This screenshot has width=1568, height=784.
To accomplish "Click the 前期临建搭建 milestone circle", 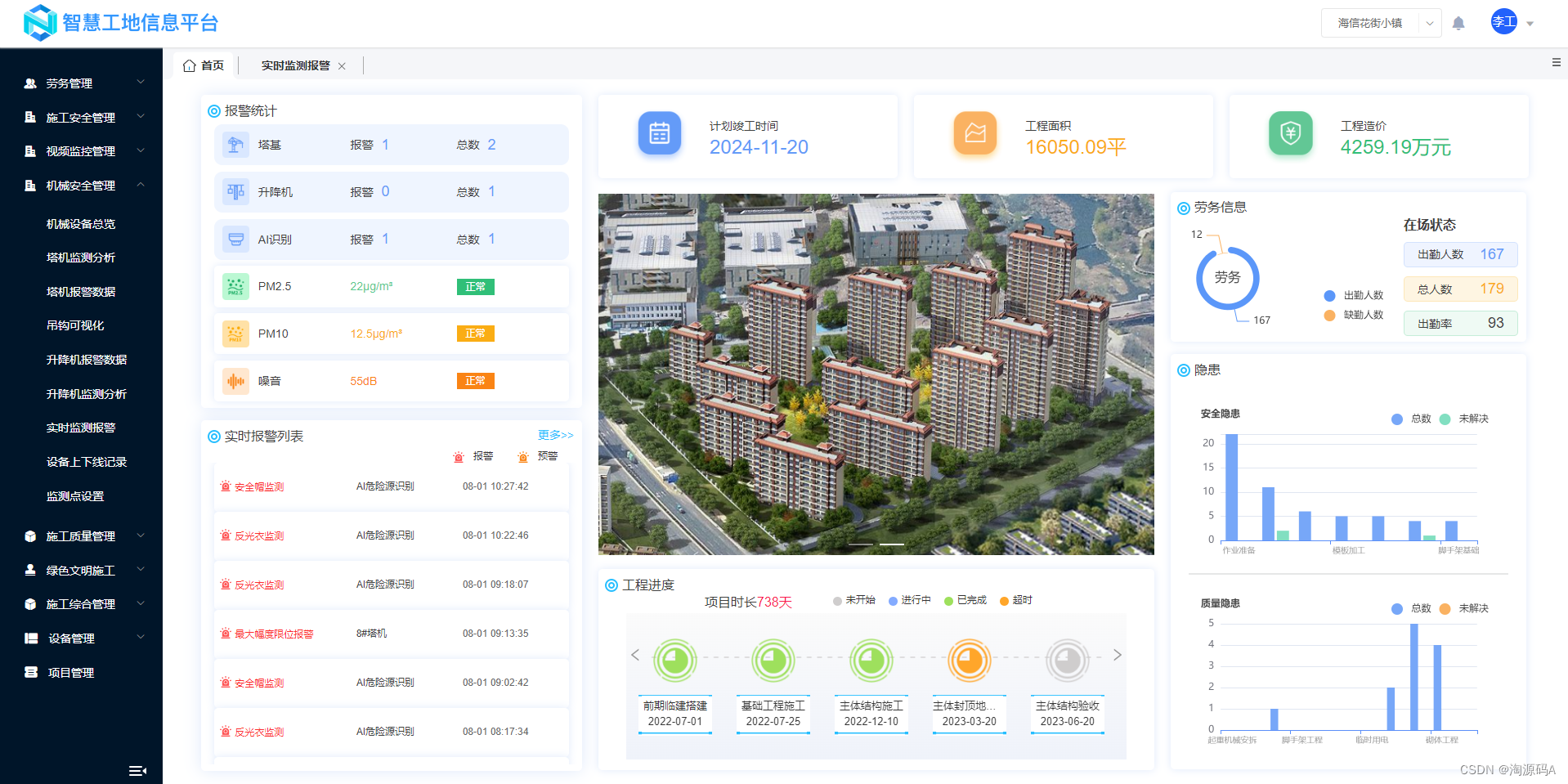I will tap(675, 660).
